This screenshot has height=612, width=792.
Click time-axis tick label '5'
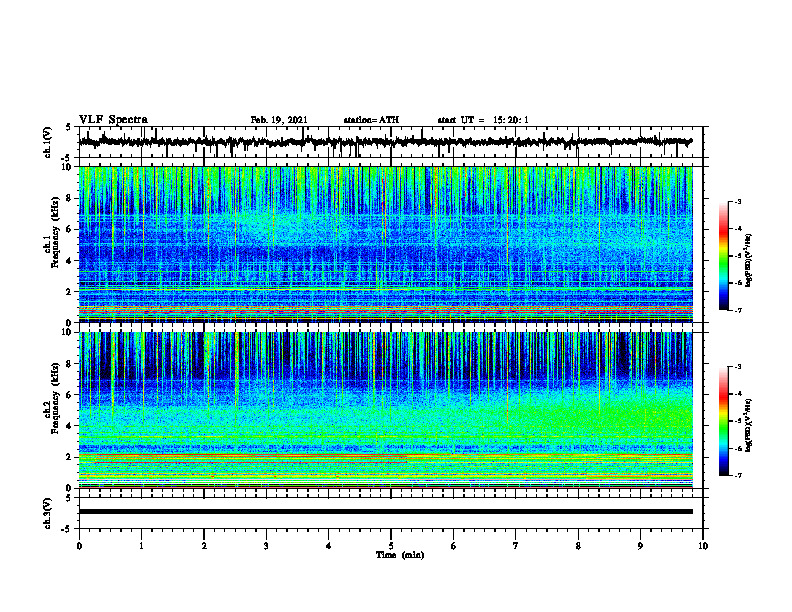point(391,546)
